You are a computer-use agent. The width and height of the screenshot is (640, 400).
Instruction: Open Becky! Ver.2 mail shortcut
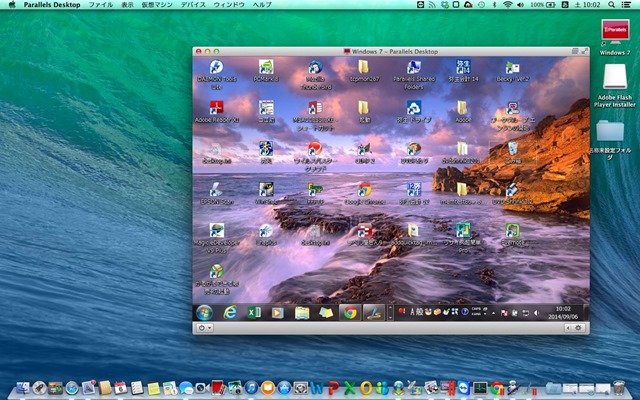pos(512,71)
